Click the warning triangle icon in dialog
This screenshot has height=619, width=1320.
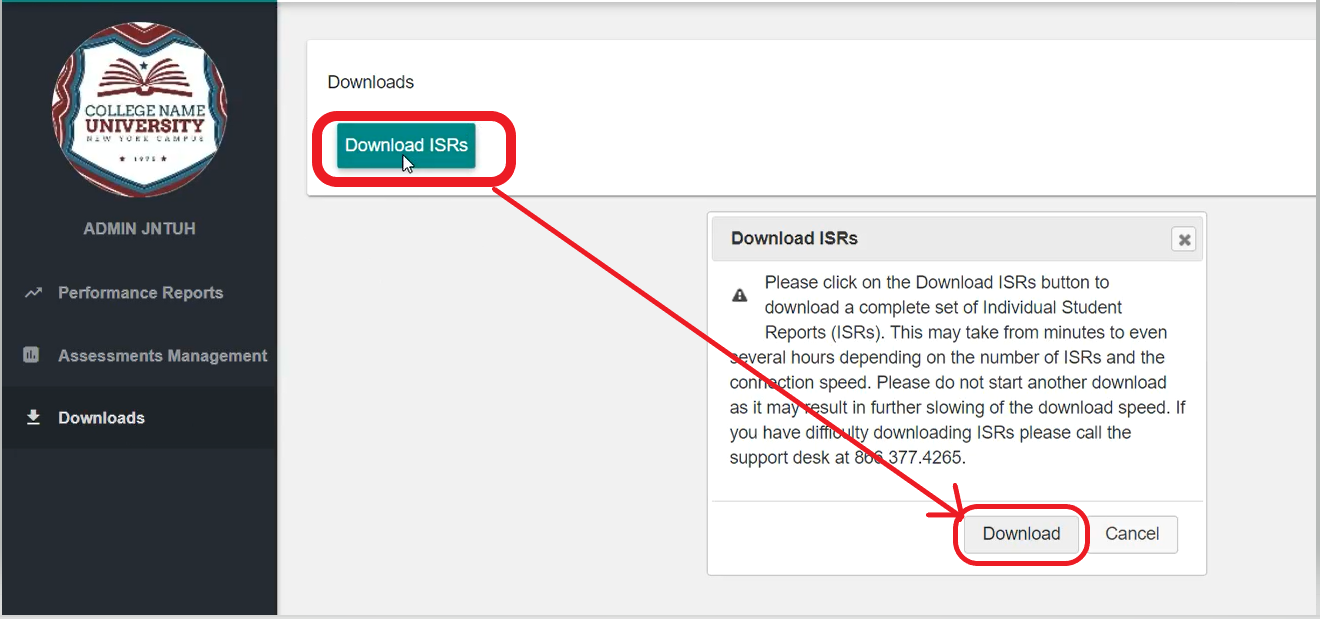pos(740,295)
